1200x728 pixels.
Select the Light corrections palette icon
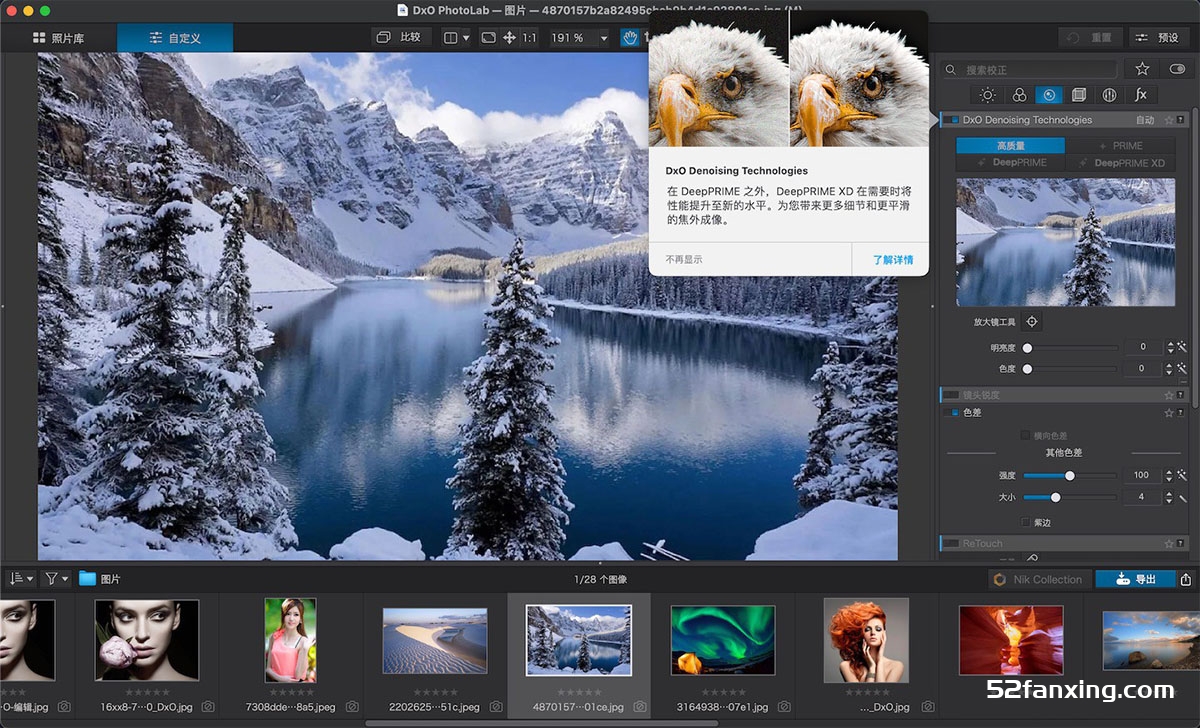click(x=988, y=95)
